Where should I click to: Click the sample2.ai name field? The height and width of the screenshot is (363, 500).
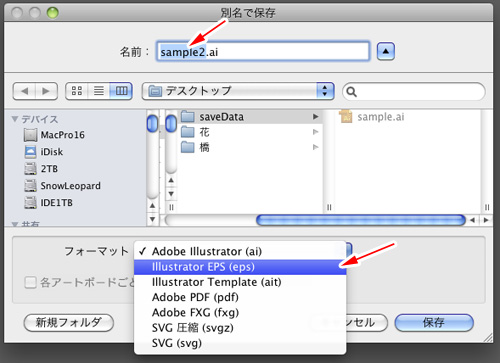[263, 52]
